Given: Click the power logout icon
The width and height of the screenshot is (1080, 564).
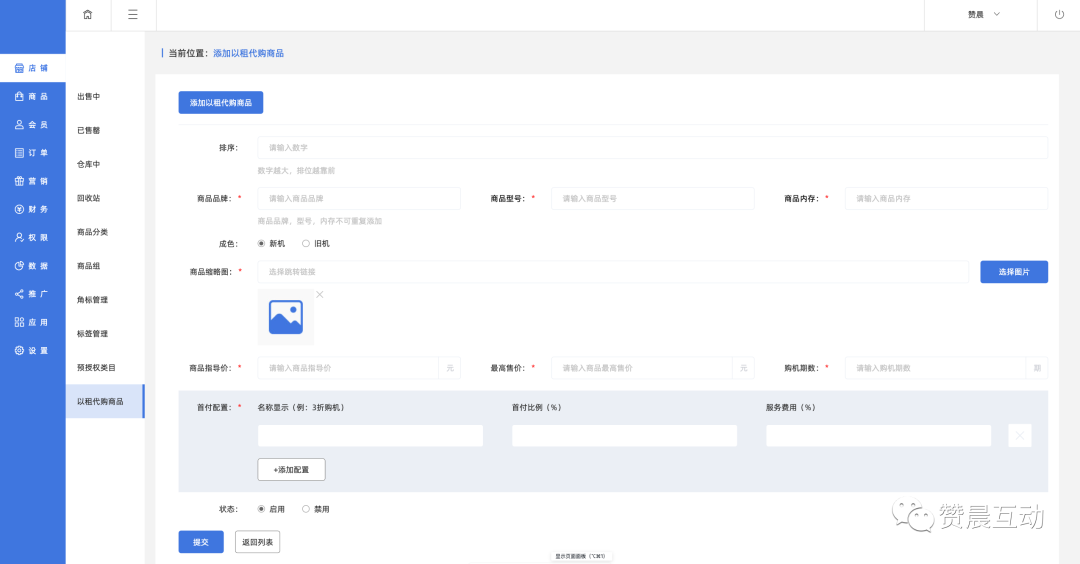Looking at the screenshot, I should pos(1059,15).
